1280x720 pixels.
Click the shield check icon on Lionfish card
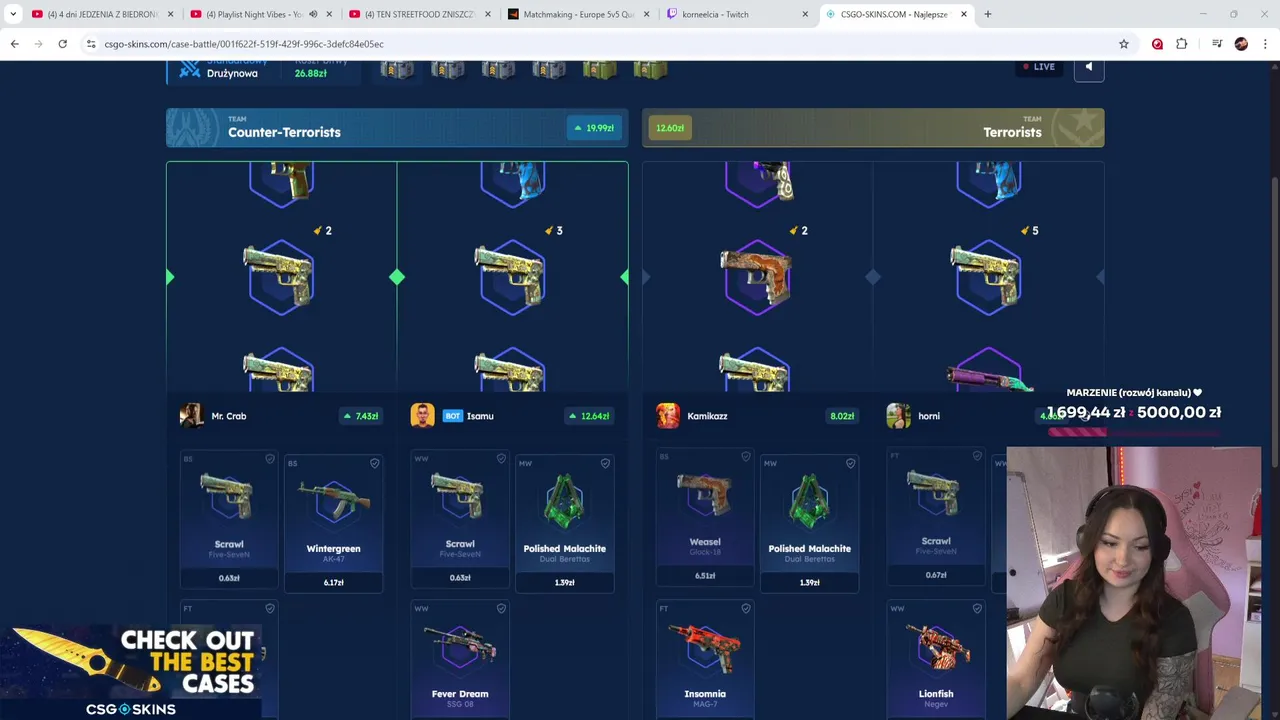tap(977, 608)
